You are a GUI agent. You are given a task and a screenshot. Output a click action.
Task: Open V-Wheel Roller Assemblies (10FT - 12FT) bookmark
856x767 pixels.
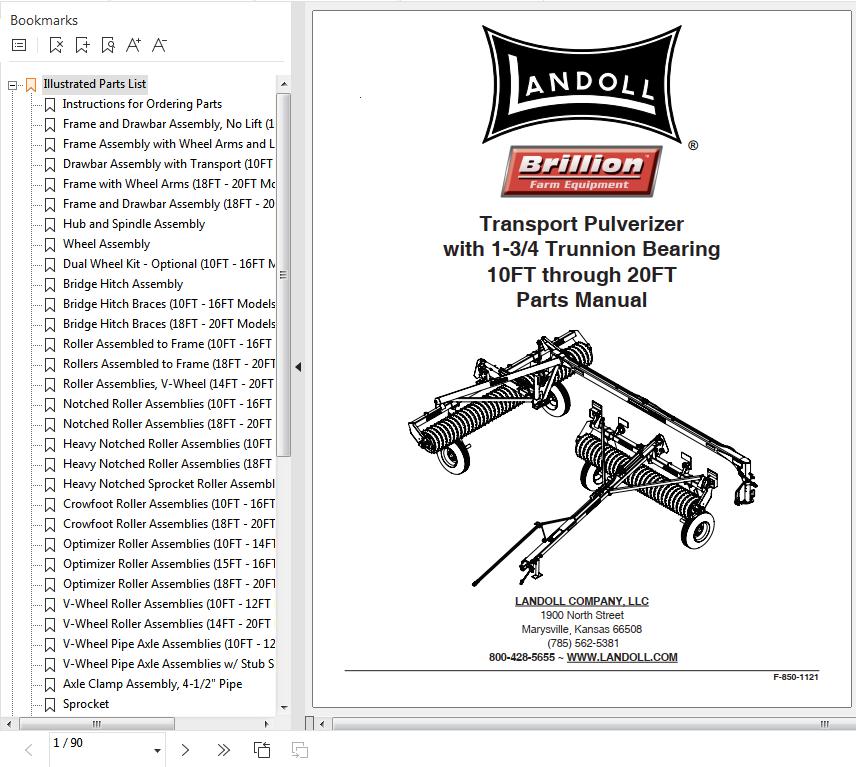coord(167,604)
